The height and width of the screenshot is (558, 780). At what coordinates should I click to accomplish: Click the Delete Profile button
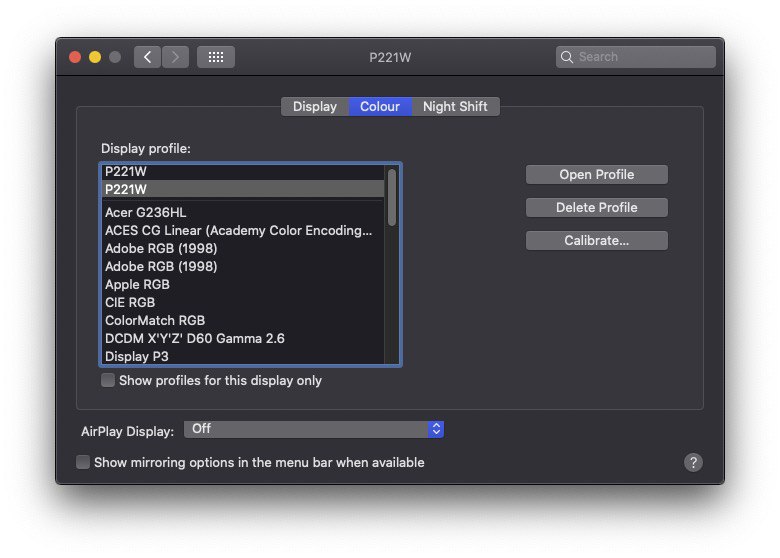pyautogui.click(x=596, y=207)
